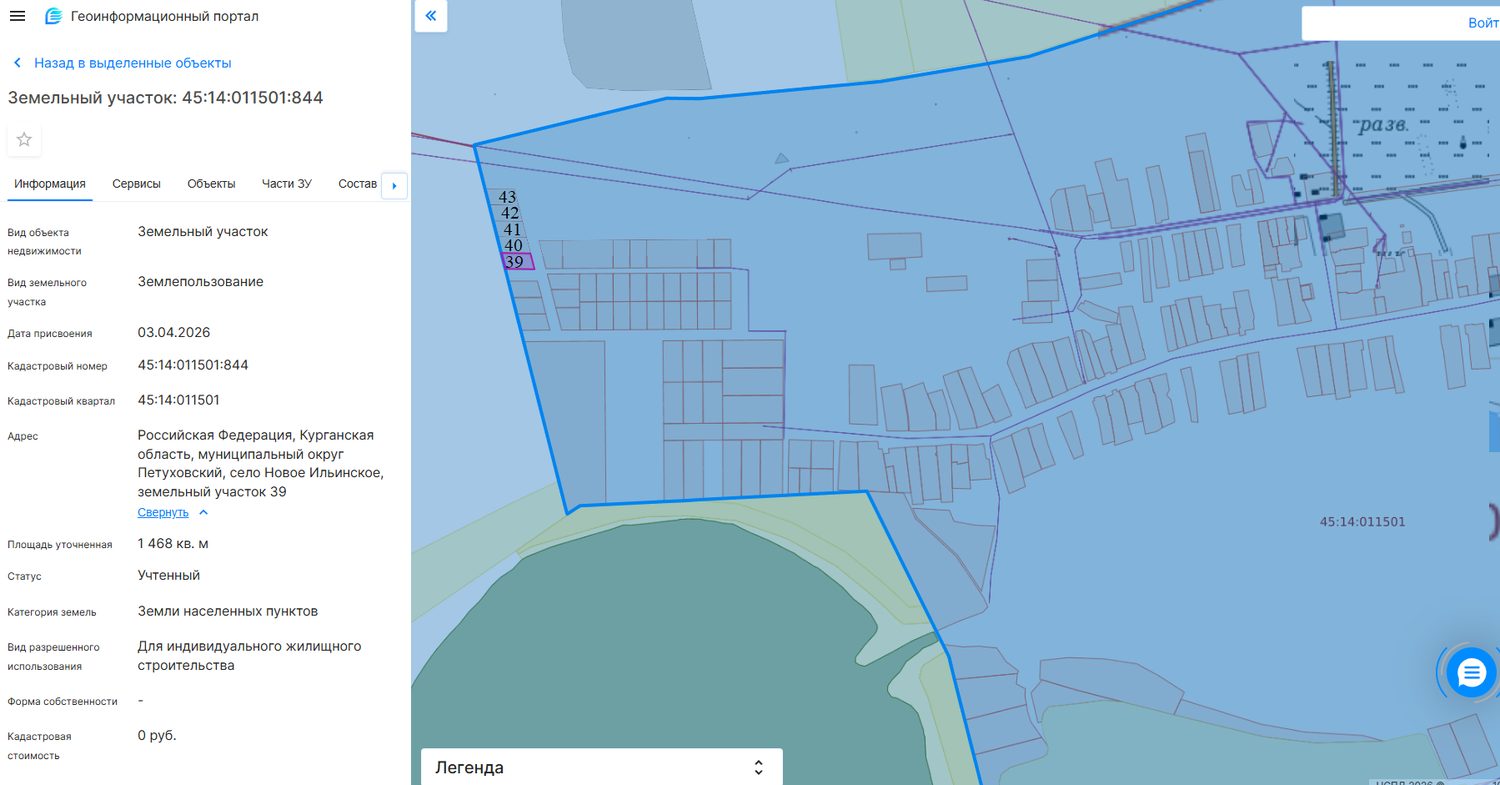The width and height of the screenshot is (1500, 785).
Task: Click cadastral quarter label 45:14:011501 on map
Action: [x=1363, y=522]
